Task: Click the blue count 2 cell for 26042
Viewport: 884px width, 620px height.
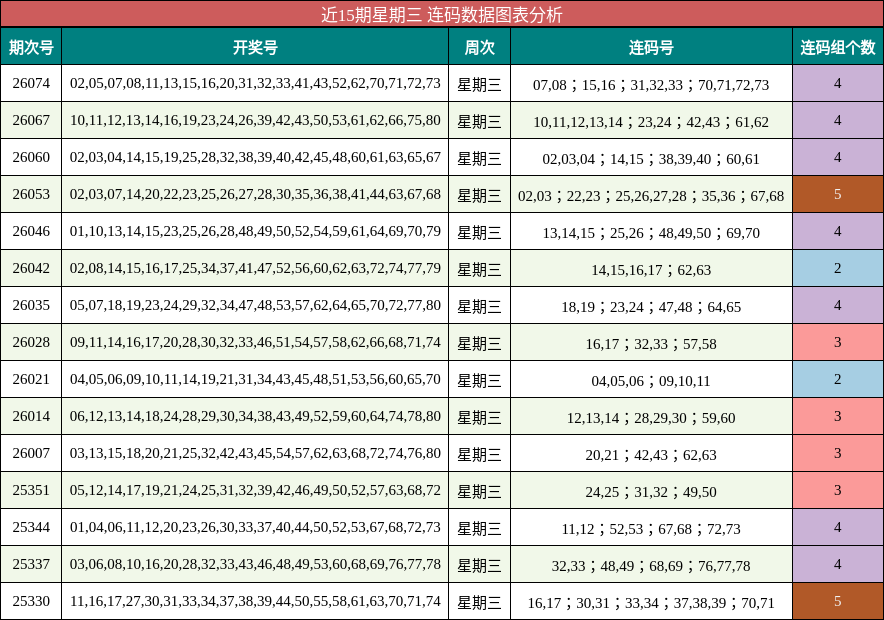Action: click(x=838, y=268)
